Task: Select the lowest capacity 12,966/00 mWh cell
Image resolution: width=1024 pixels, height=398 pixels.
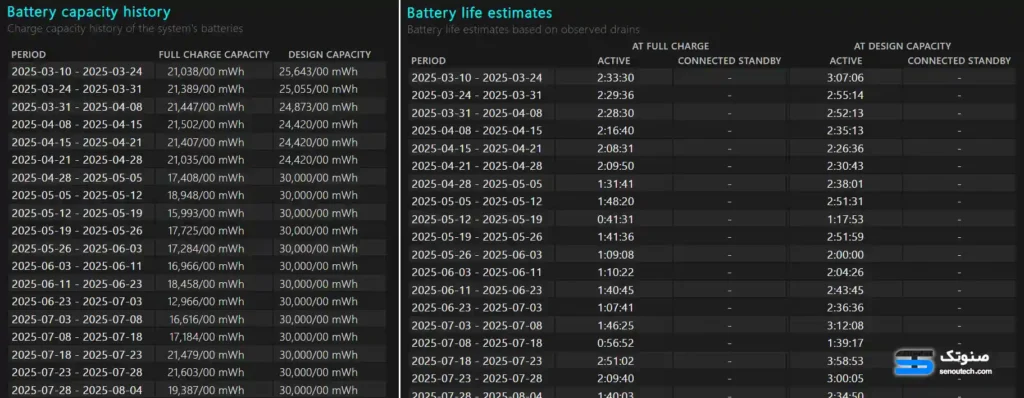Action: (x=206, y=301)
